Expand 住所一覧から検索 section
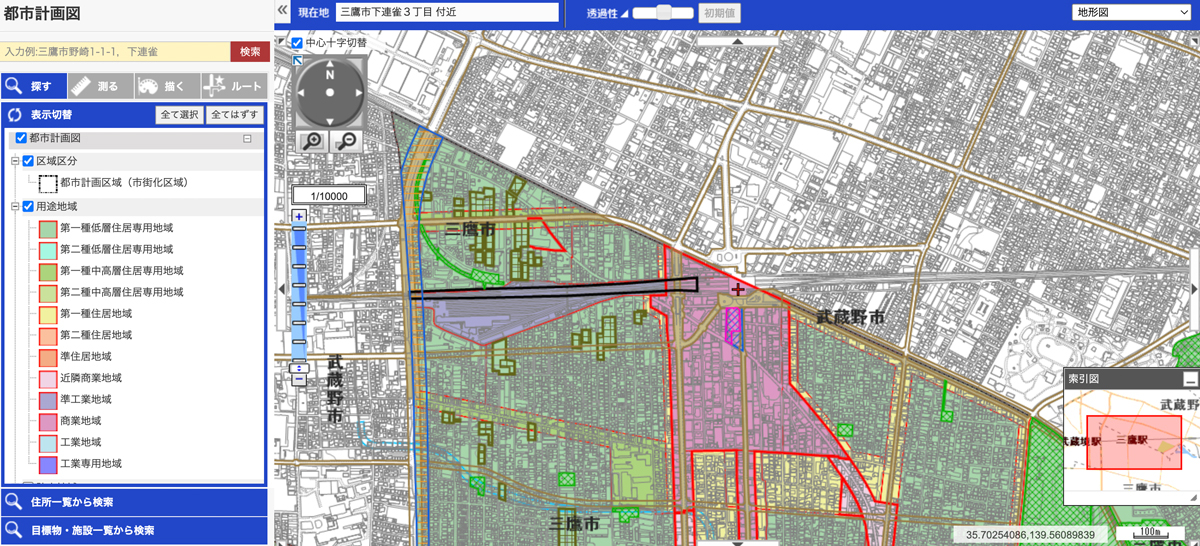This screenshot has width=1200, height=546. [x=134, y=502]
